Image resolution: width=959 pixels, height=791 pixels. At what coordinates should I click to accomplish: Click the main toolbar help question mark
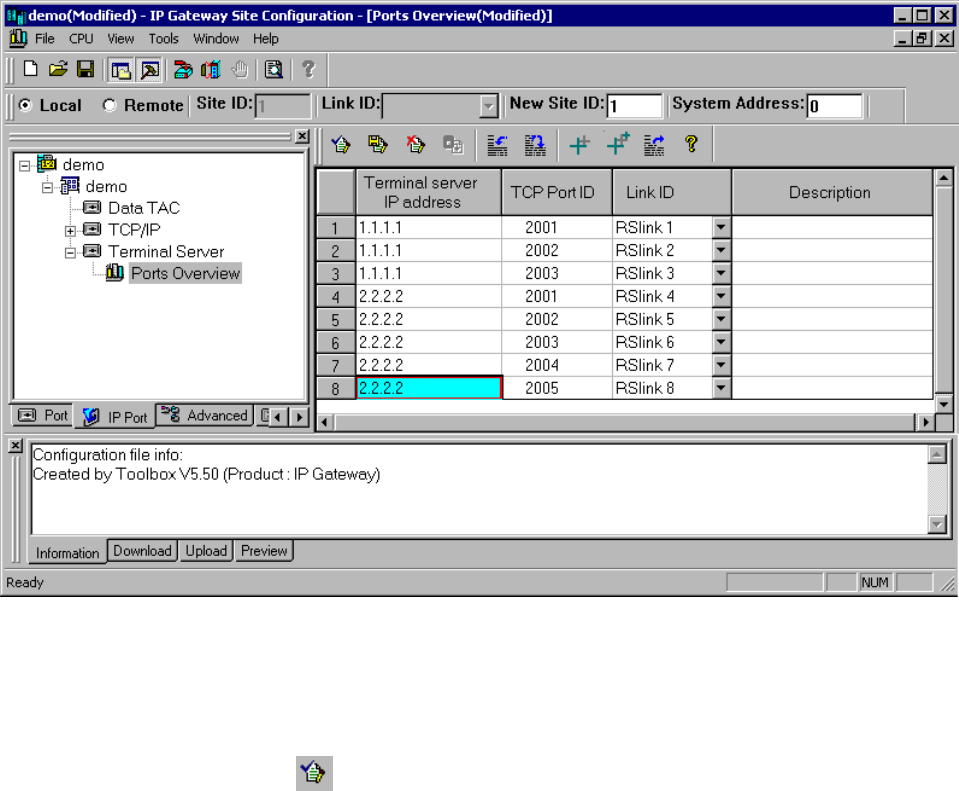(308, 70)
